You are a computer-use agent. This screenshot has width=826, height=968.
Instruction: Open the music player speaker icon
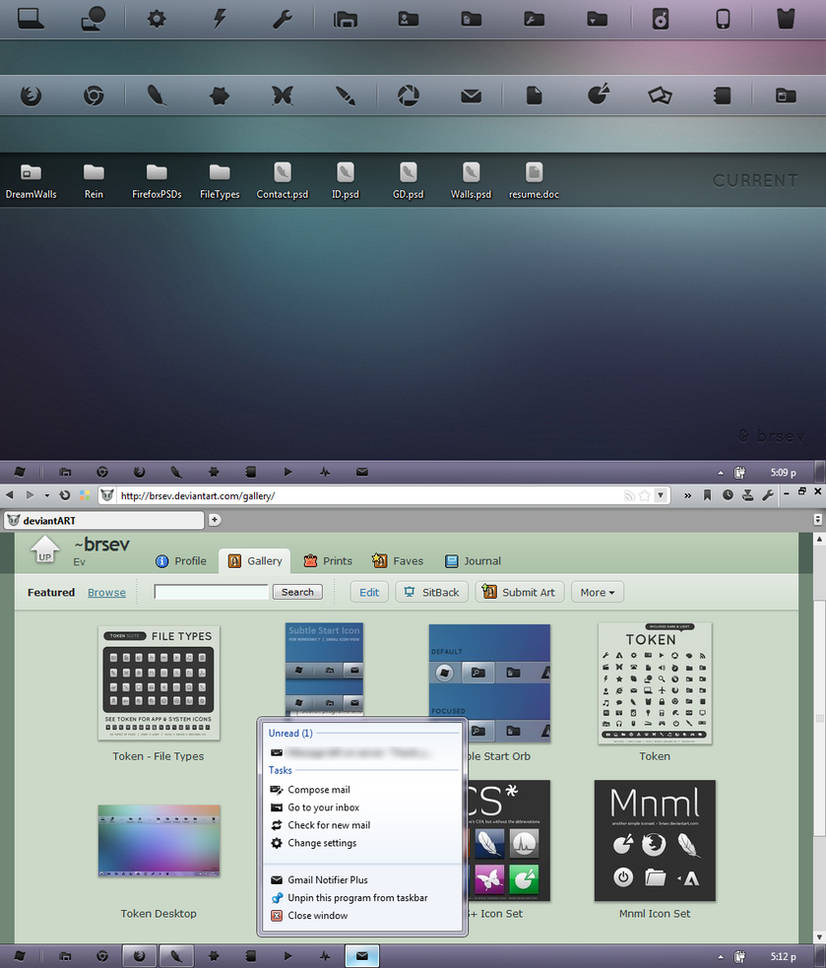click(660, 19)
